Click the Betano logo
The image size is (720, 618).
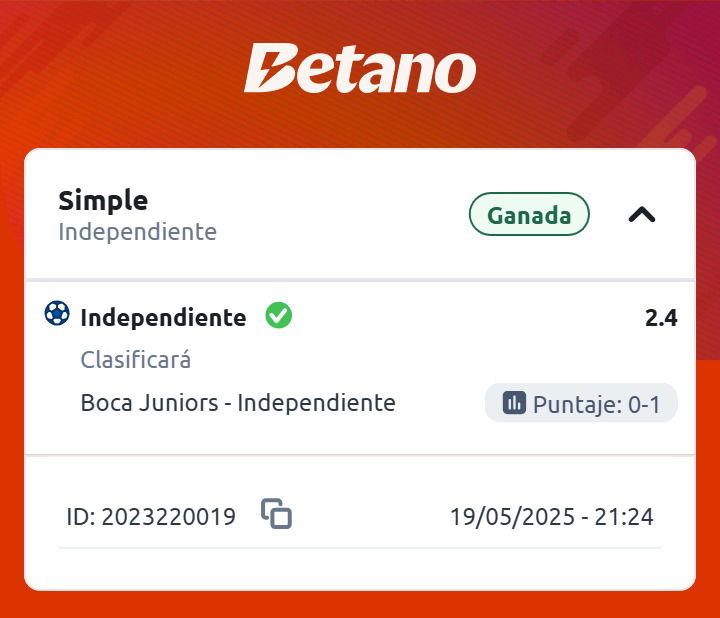(360, 68)
